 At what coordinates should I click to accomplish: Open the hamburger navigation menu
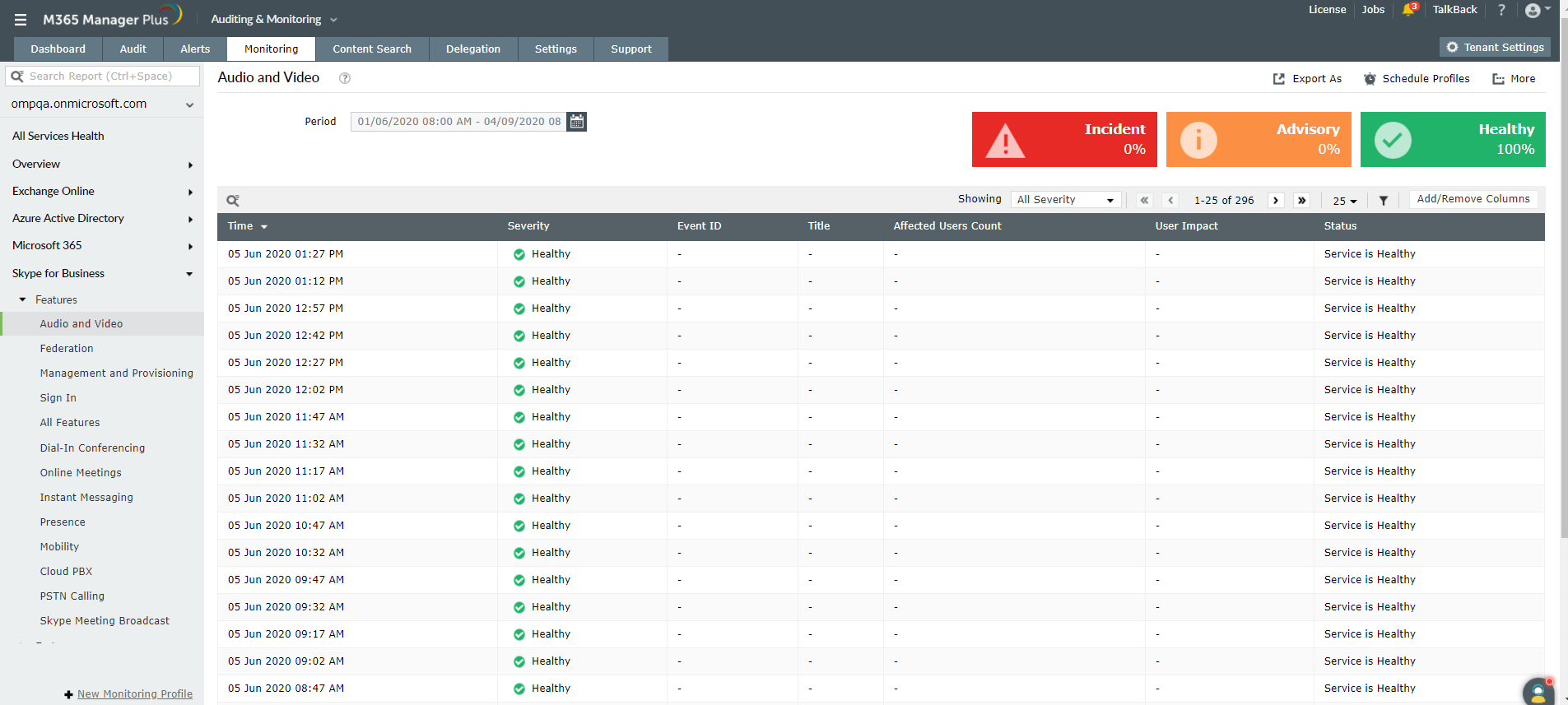pos(21,20)
